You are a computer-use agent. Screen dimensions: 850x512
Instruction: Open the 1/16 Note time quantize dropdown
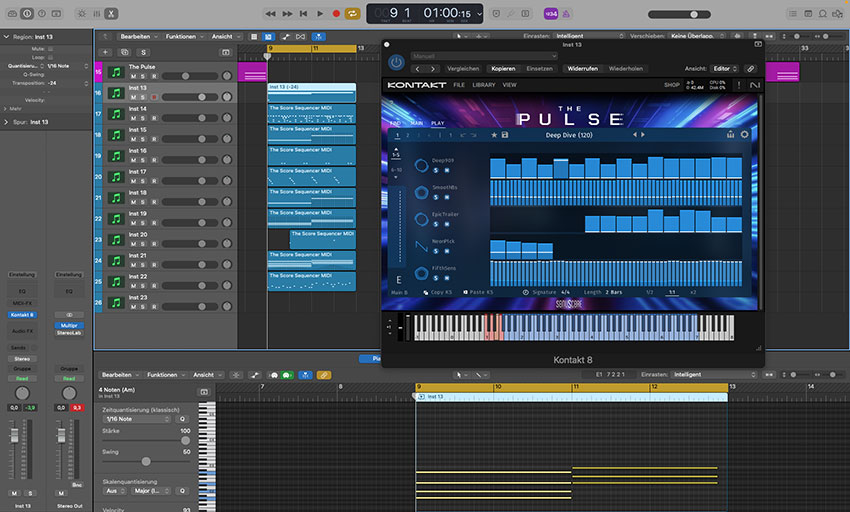[x=137, y=419]
